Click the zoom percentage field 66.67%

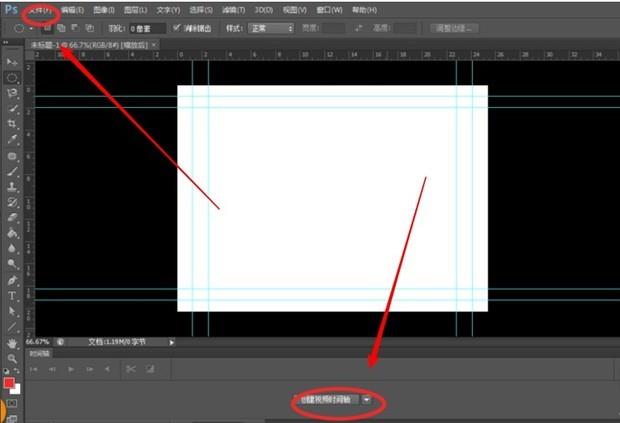[38, 342]
